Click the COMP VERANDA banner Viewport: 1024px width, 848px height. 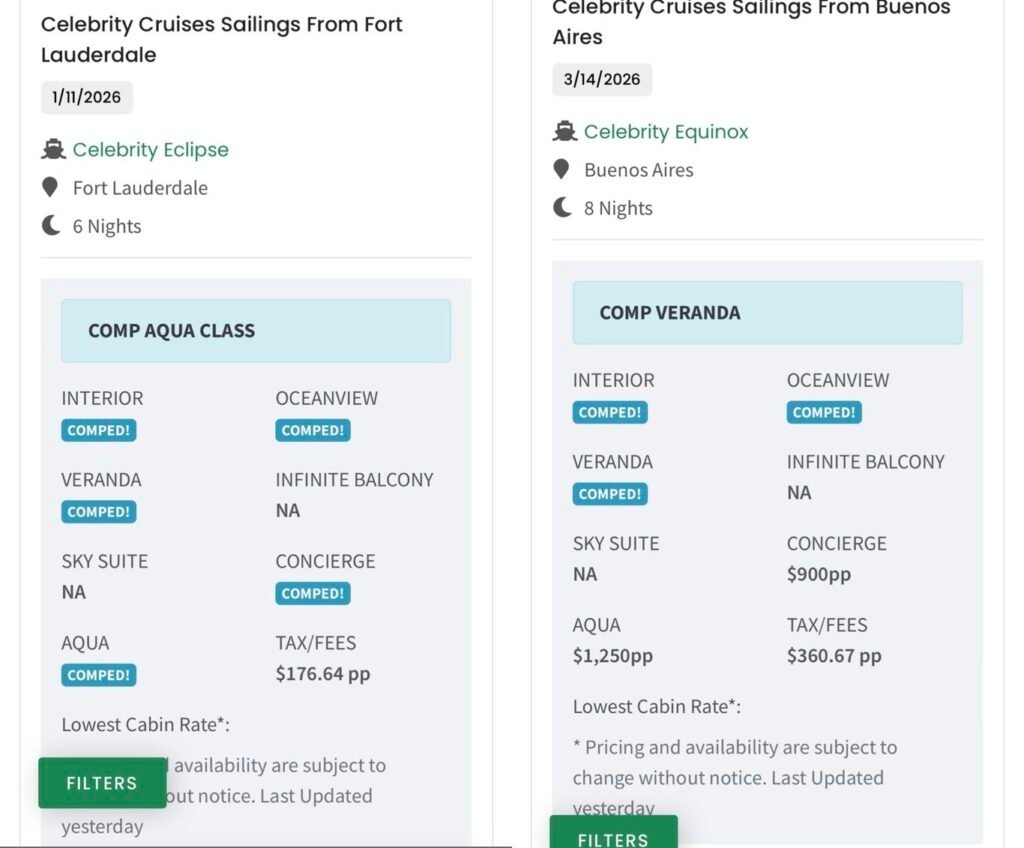tap(767, 312)
